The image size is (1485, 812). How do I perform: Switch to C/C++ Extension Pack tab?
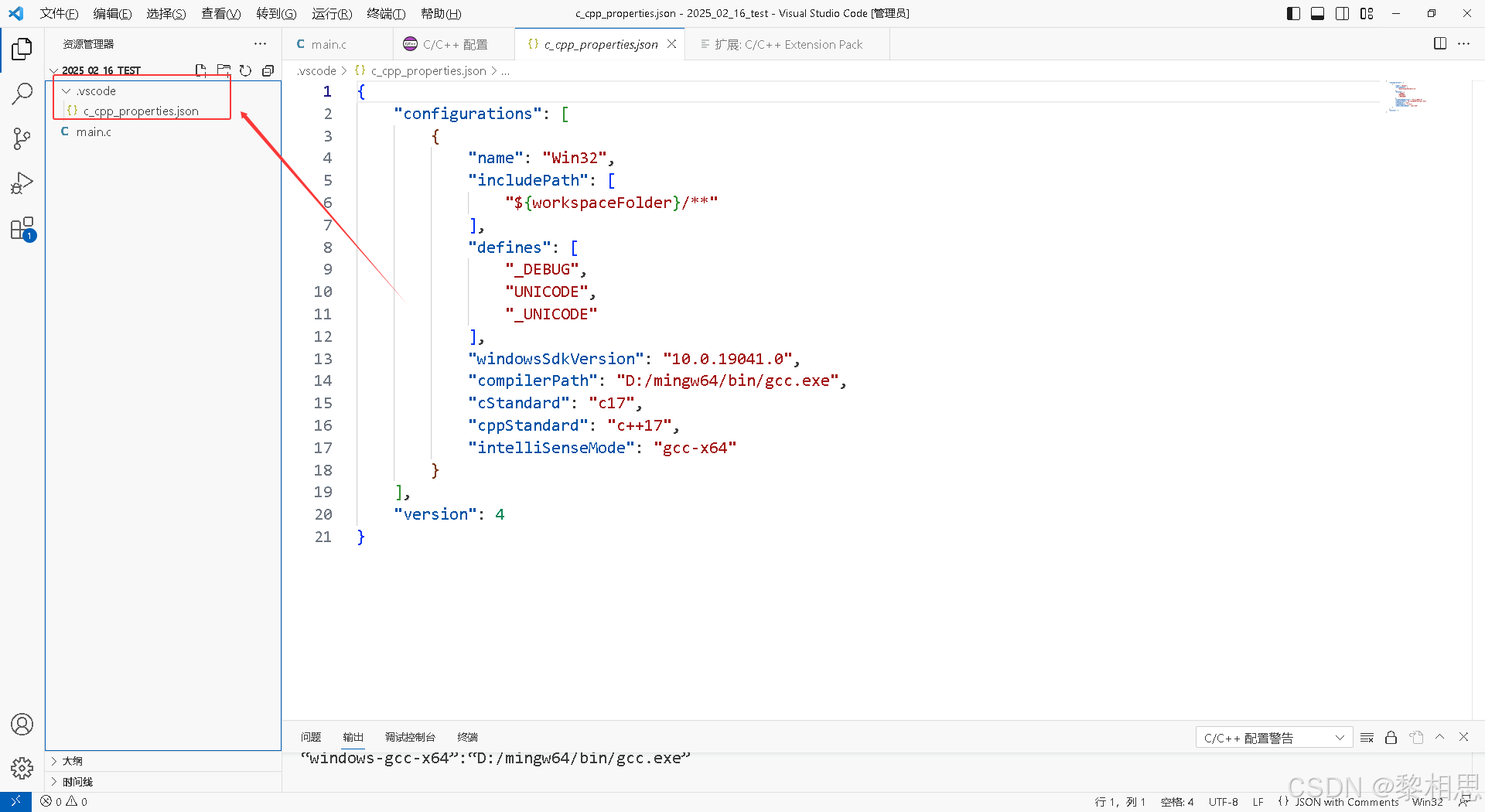click(x=788, y=44)
